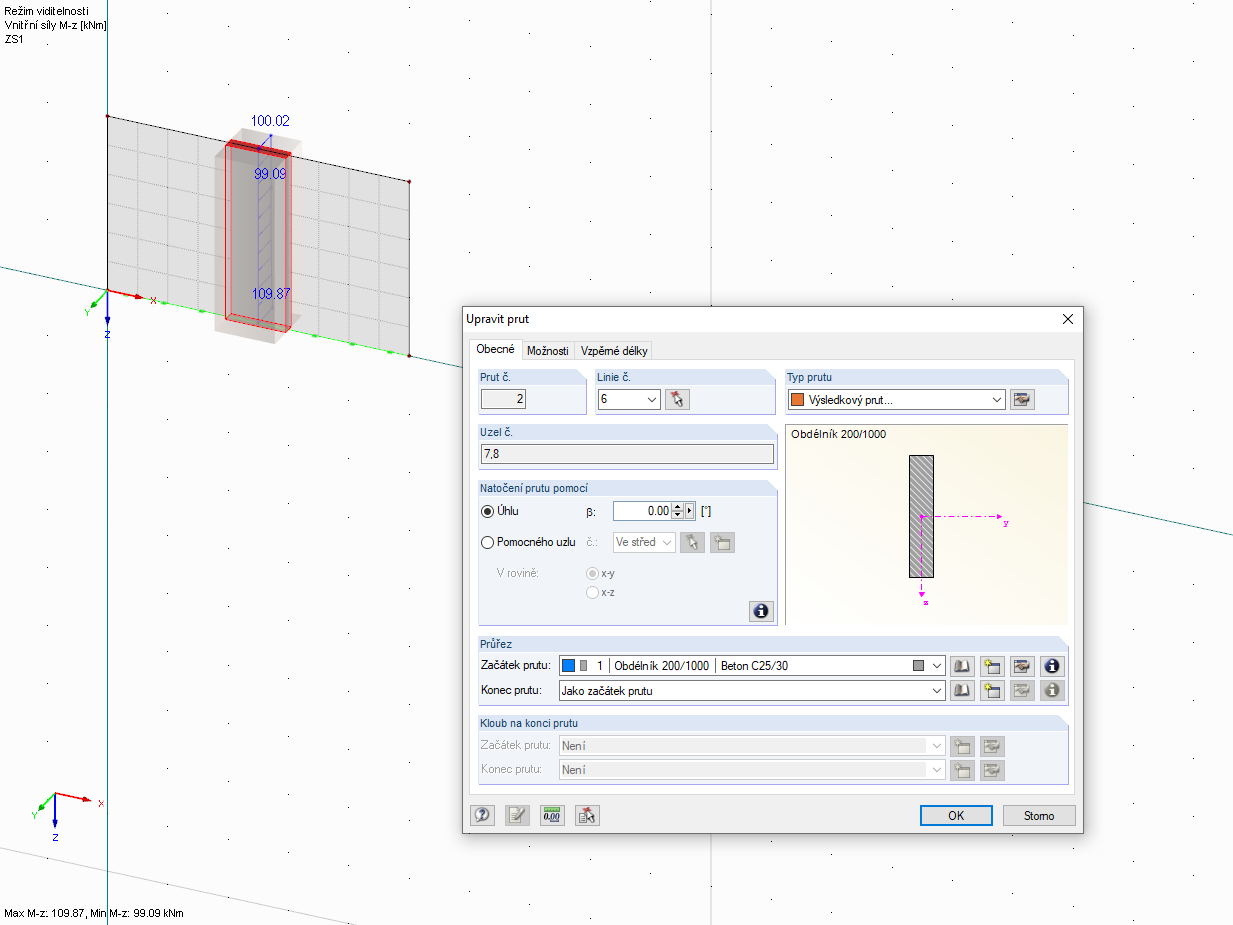1233x925 pixels.
Task: Click the 109.87 value label on member
Action: coord(270,294)
